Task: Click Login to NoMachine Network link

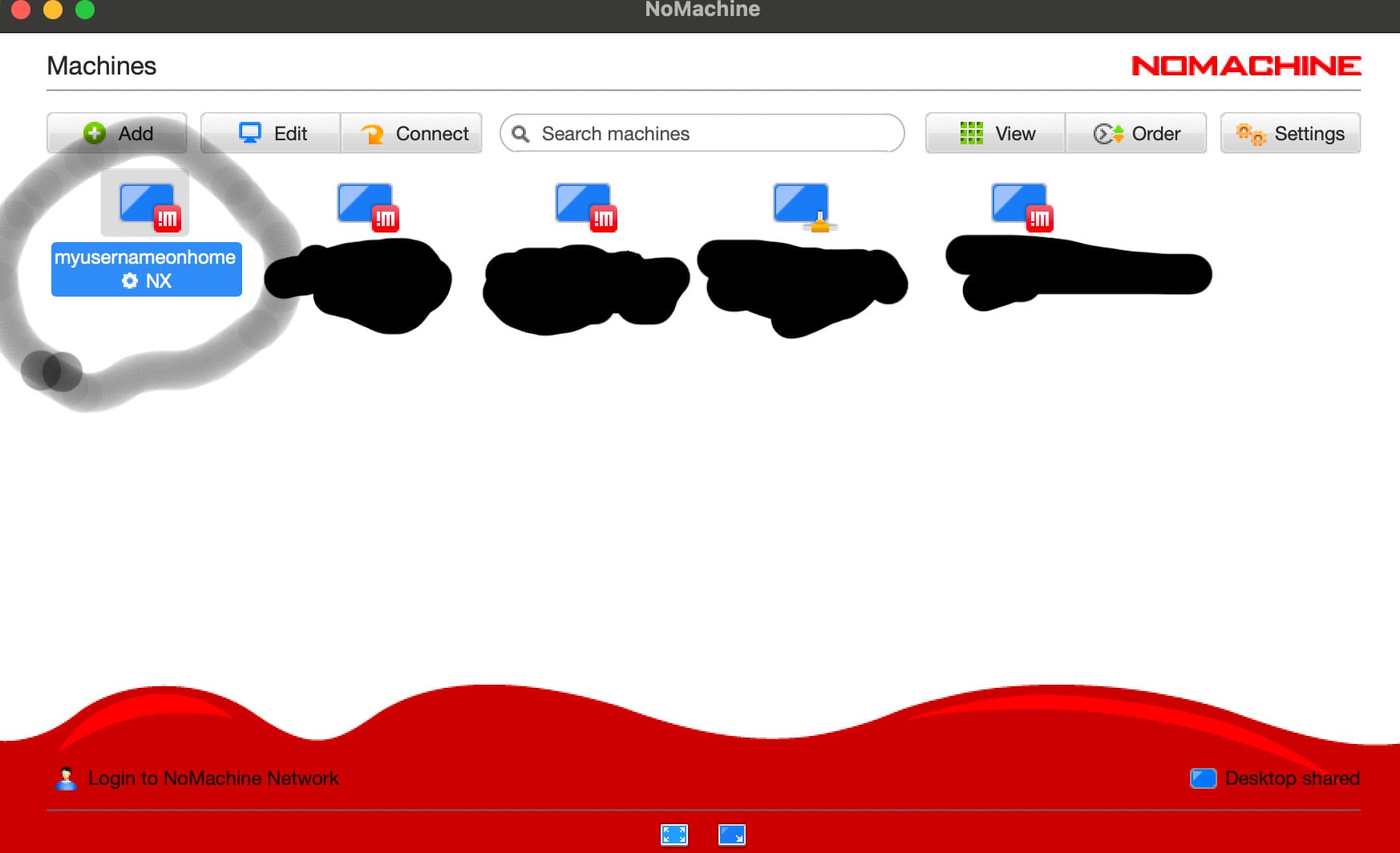Action: (x=212, y=778)
